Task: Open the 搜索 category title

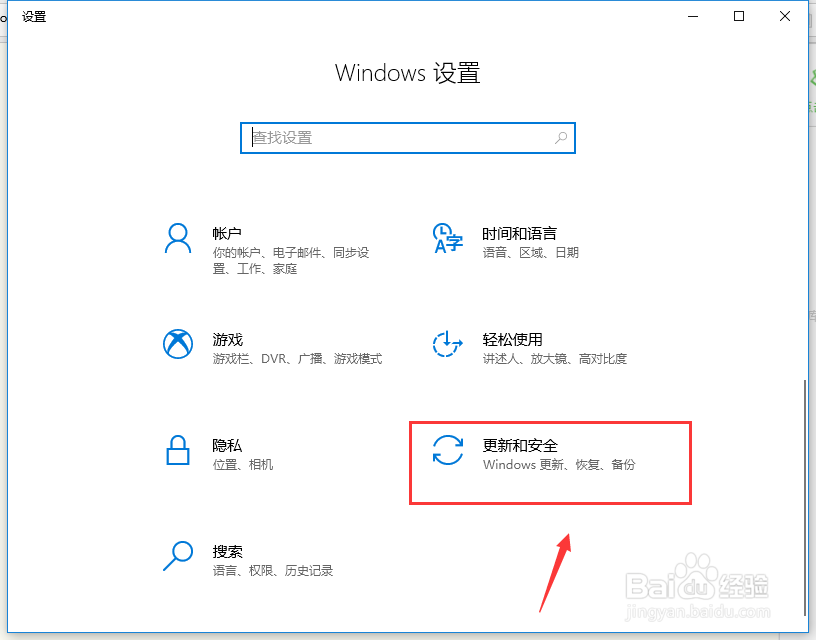Action: pos(227,552)
